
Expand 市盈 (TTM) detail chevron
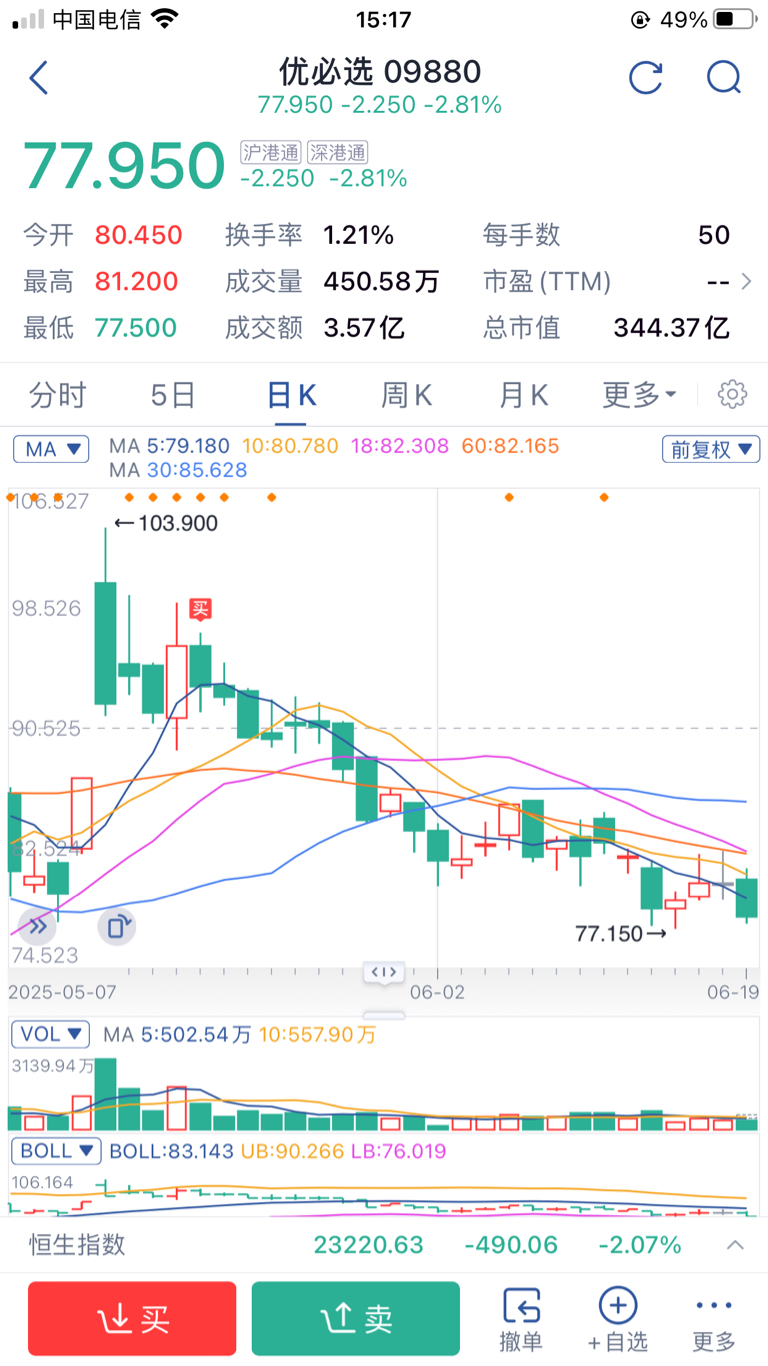[x=746, y=282]
